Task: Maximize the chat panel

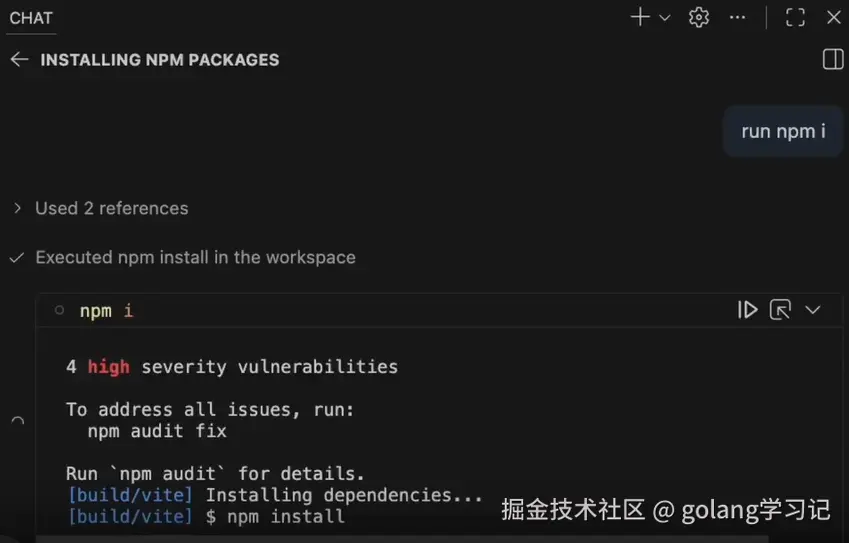Action: (795, 17)
